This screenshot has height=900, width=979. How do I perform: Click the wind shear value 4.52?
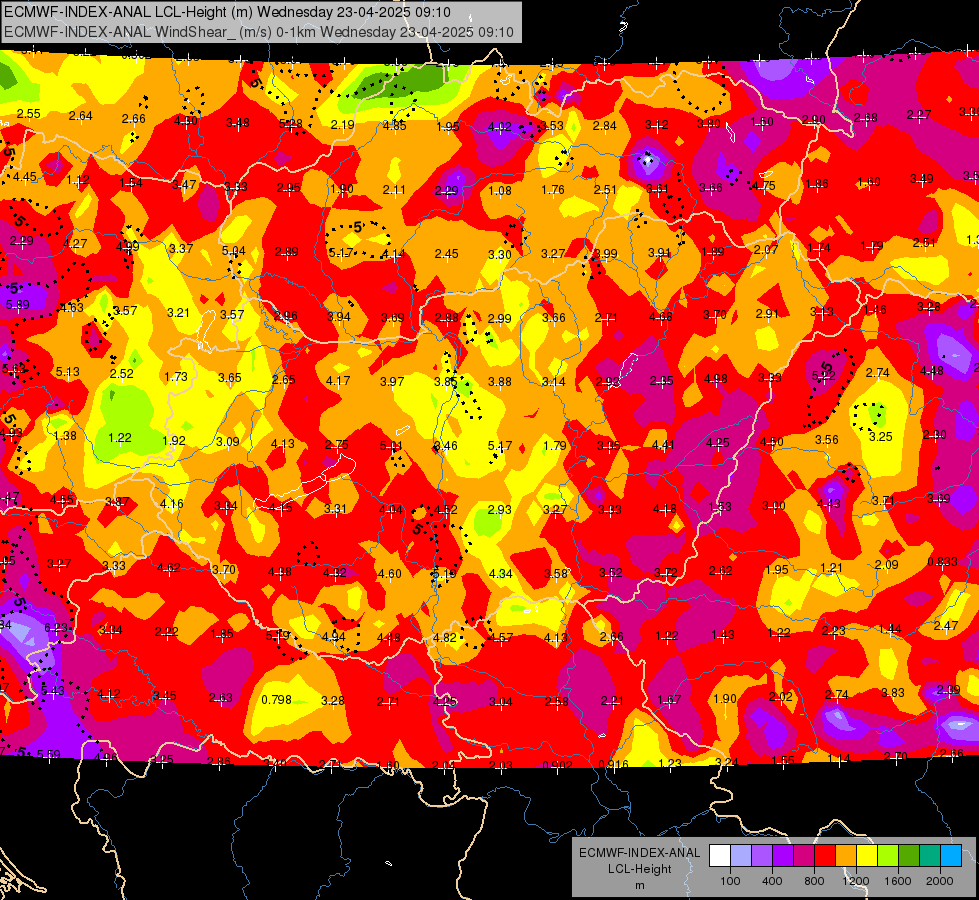446,510
